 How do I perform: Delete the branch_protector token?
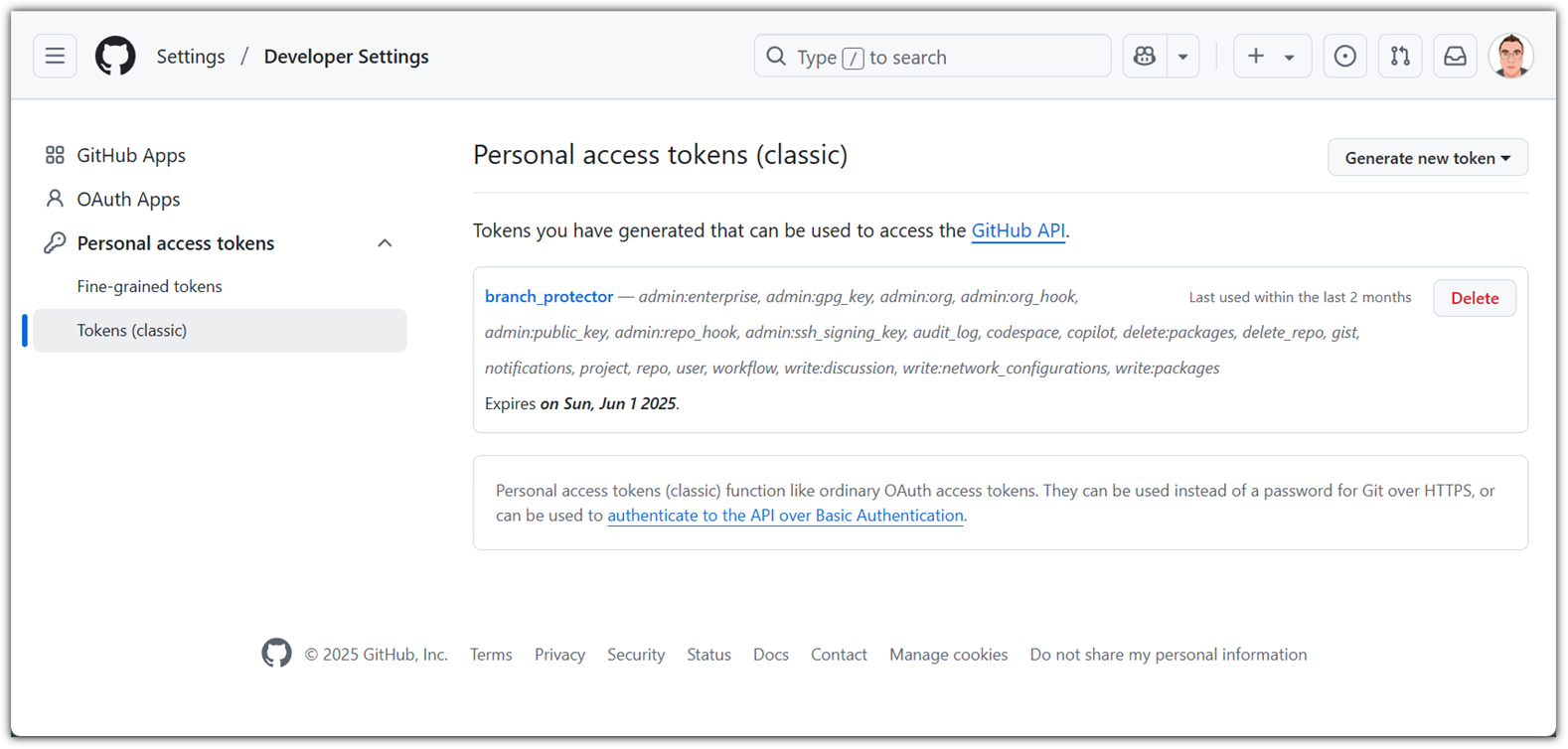click(x=1475, y=298)
